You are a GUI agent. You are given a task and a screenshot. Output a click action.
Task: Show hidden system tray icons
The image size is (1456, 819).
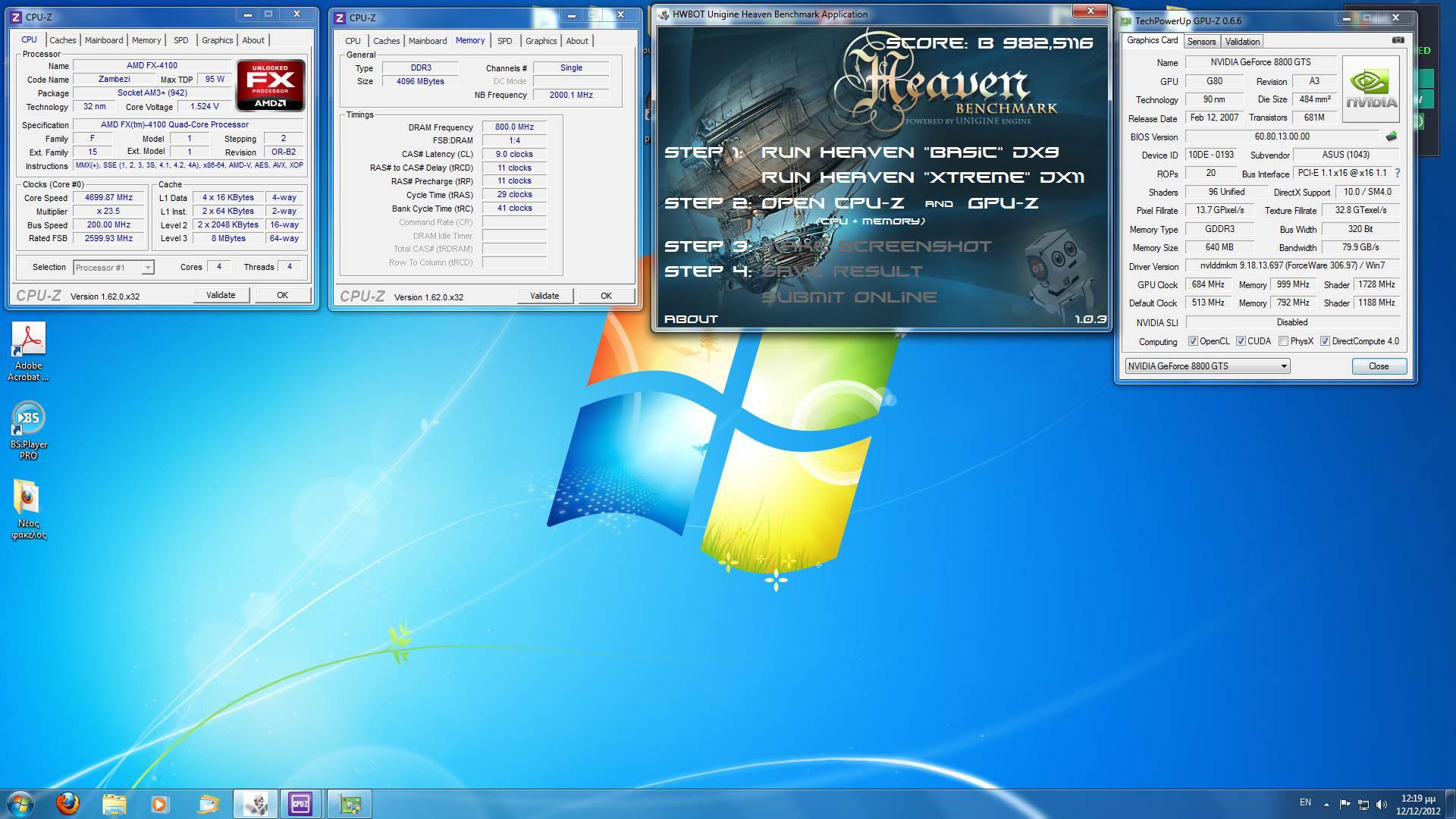click(1326, 805)
